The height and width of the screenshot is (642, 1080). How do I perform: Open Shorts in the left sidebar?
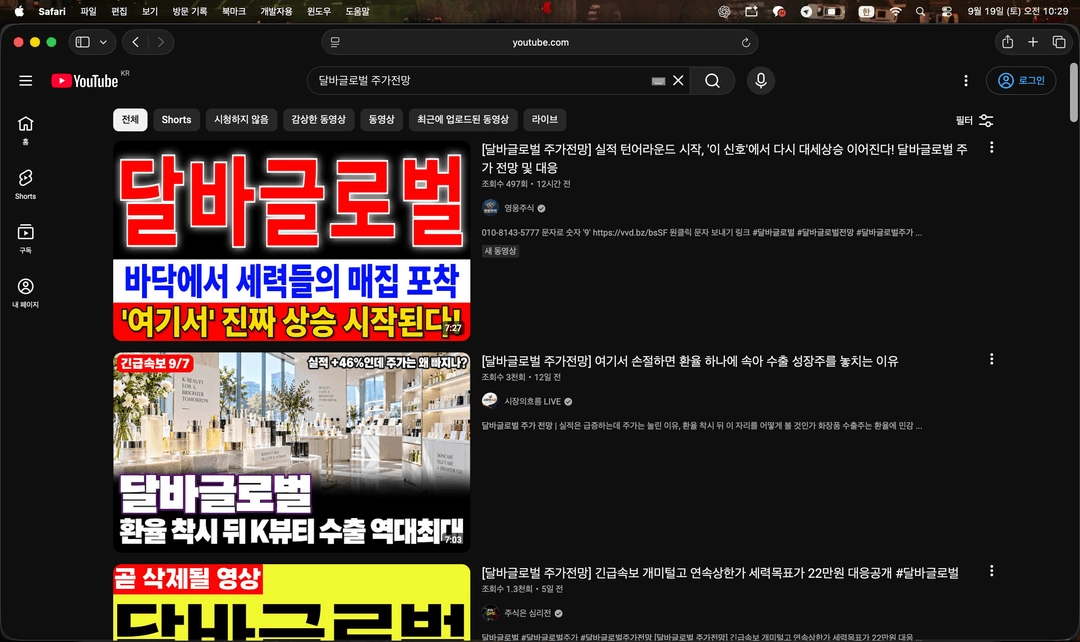click(25, 184)
